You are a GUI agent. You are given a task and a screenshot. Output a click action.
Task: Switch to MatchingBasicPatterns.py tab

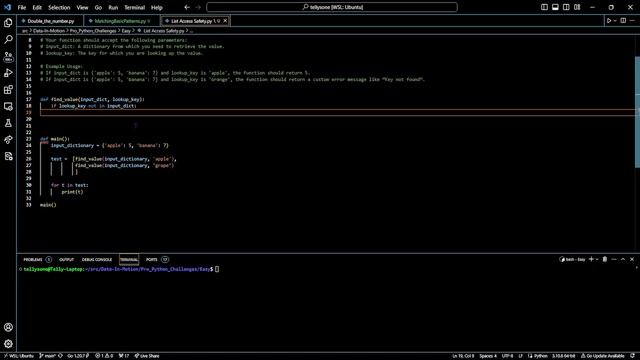coord(122,21)
